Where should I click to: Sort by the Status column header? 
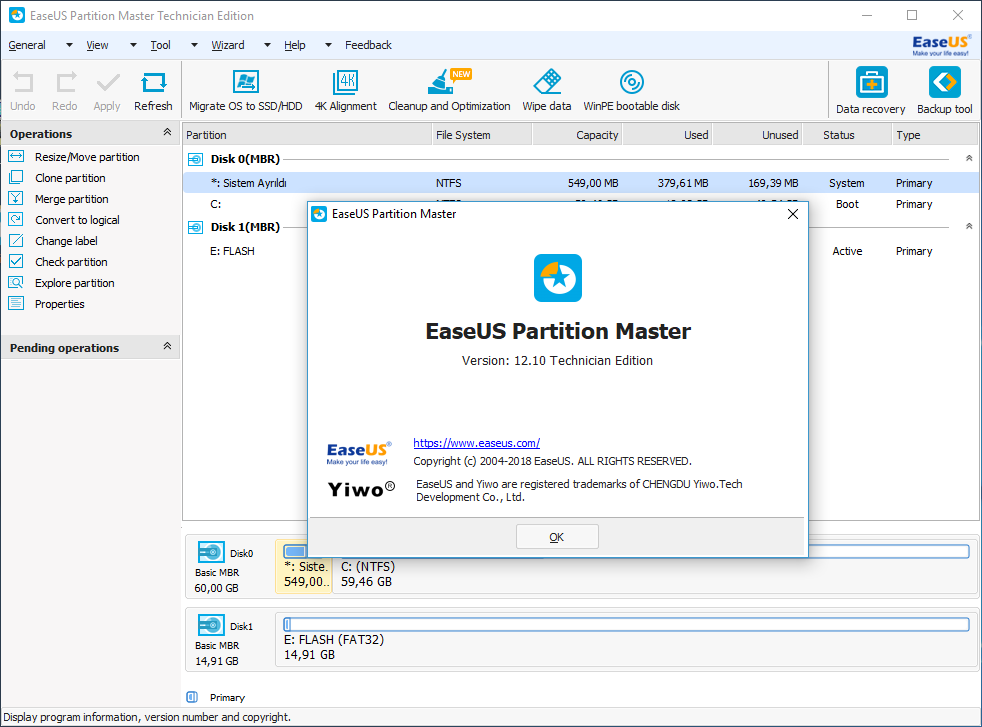(x=847, y=135)
